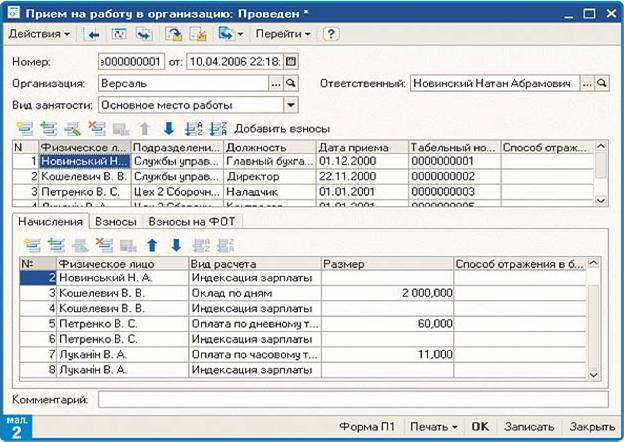Click the post document toolbar icon
Screen dimensions: 624x442
(x=174, y=34)
